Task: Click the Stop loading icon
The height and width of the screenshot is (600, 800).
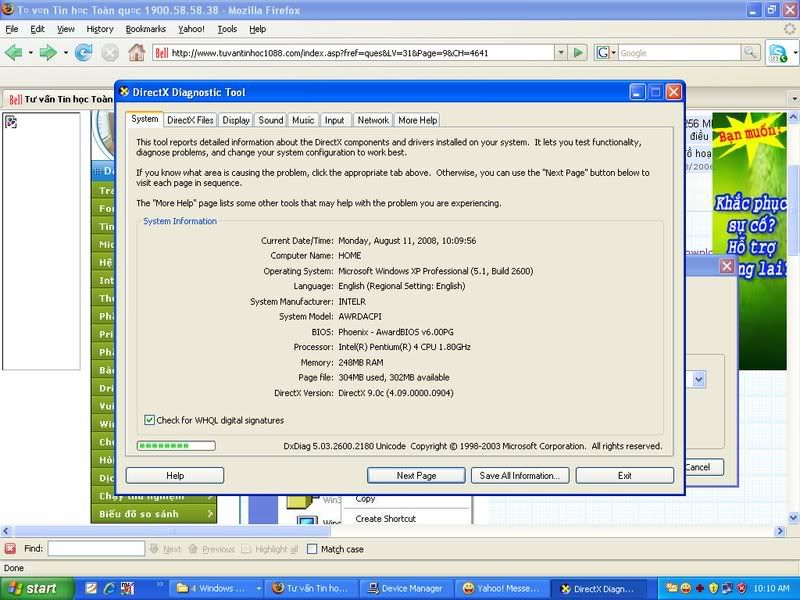Action: point(110,53)
